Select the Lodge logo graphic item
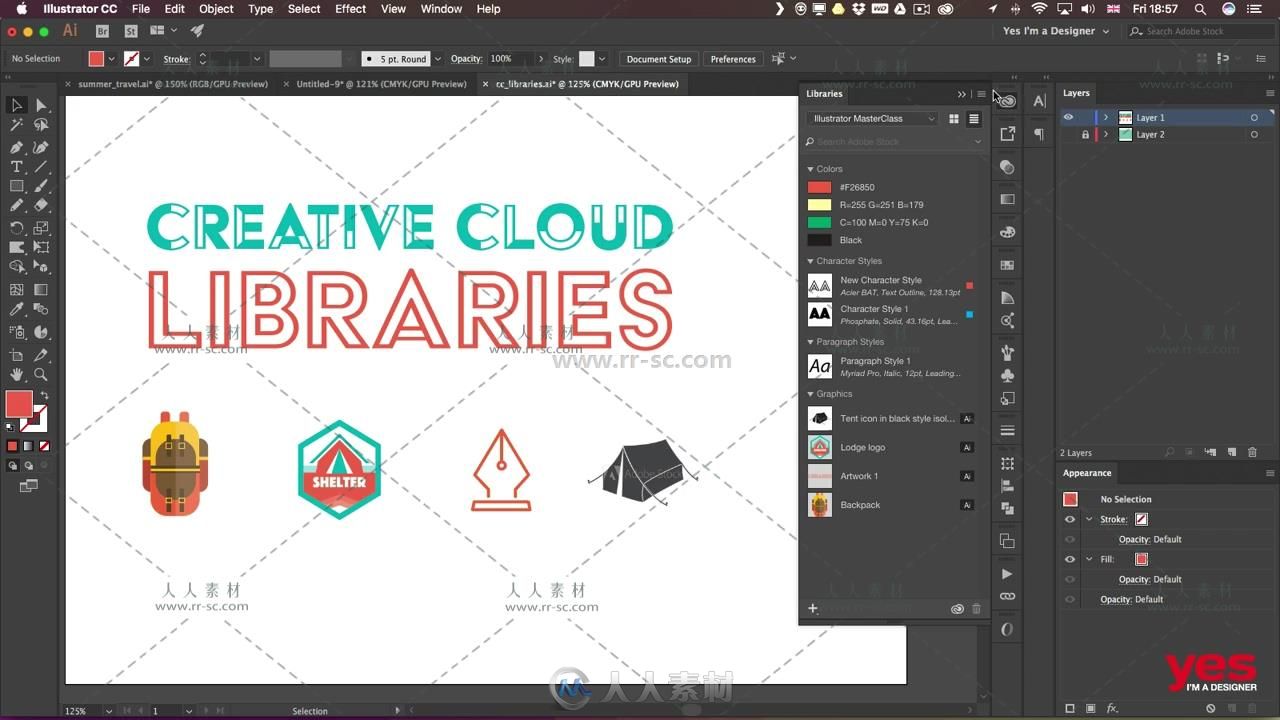The image size is (1280, 720). click(x=892, y=448)
